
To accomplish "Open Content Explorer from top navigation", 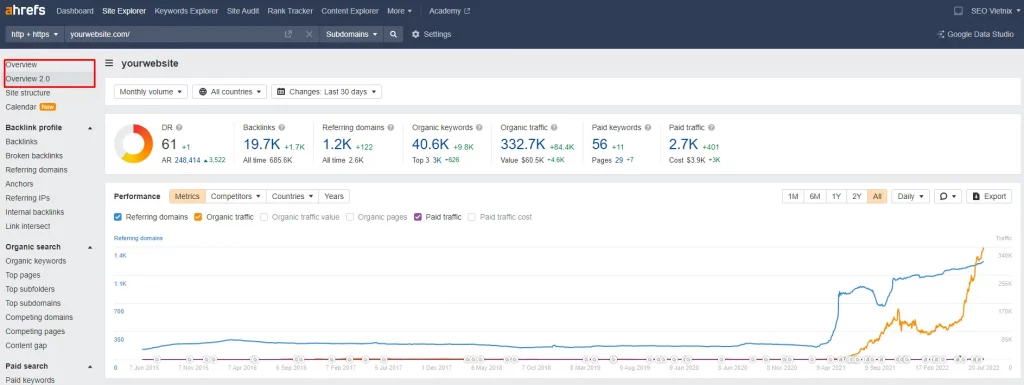I will coord(350,11).
